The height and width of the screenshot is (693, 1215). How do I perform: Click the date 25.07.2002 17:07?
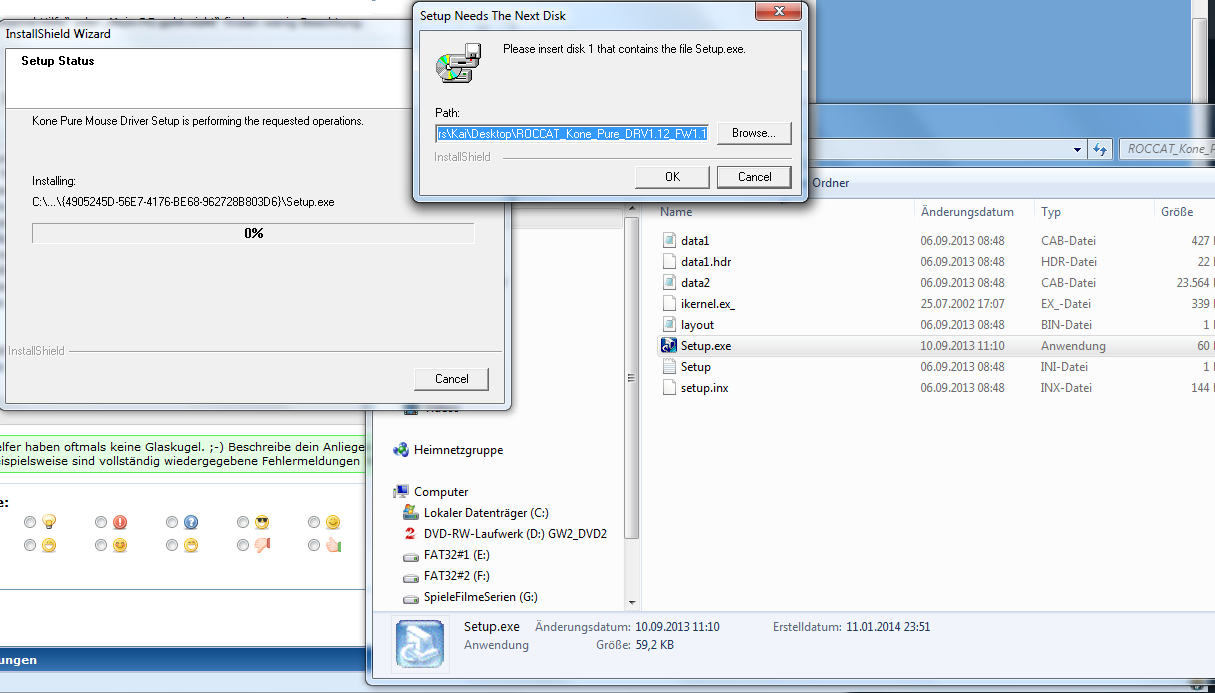pyautogui.click(x=962, y=303)
